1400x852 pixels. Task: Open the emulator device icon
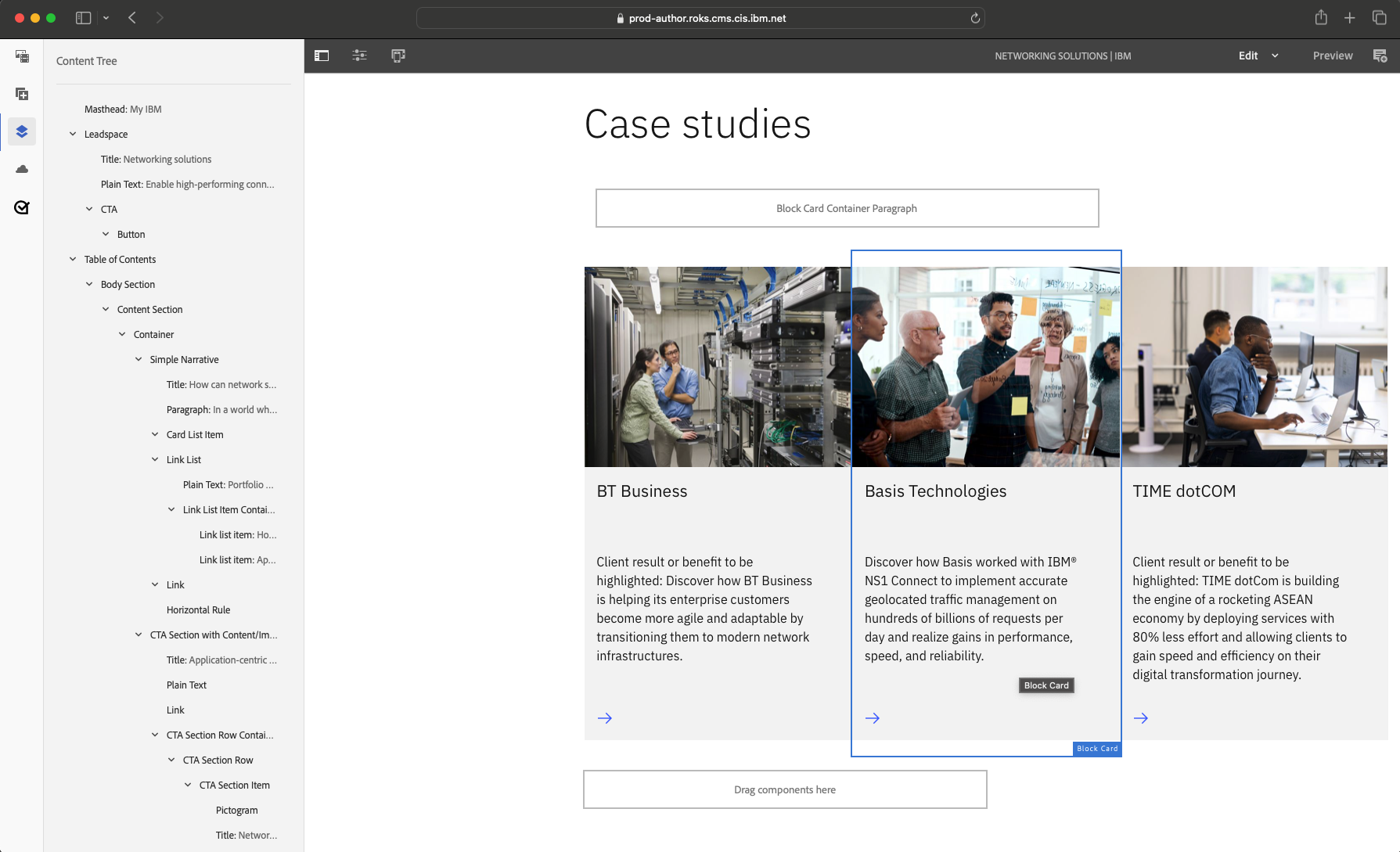click(x=398, y=56)
